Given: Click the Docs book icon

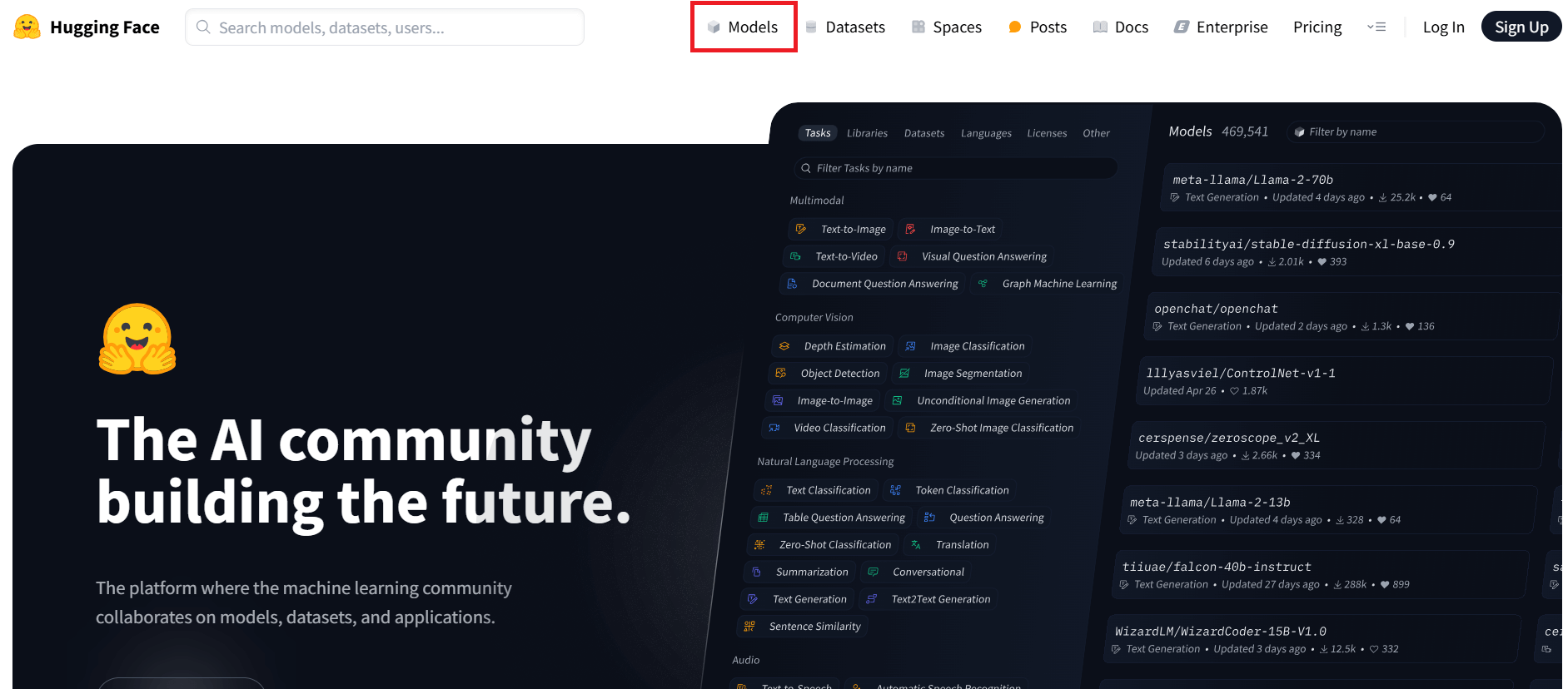Looking at the screenshot, I should (1100, 27).
